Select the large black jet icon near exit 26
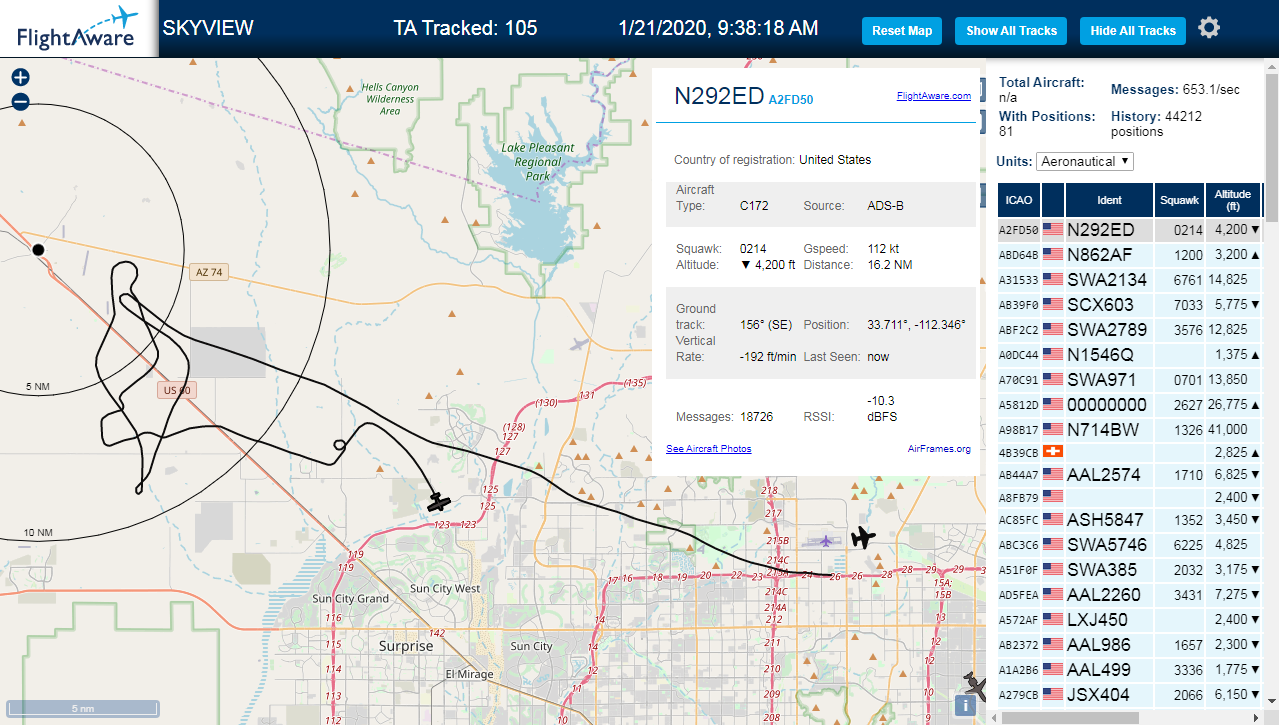The width and height of the screenshot is (1279, 725). 863,538
